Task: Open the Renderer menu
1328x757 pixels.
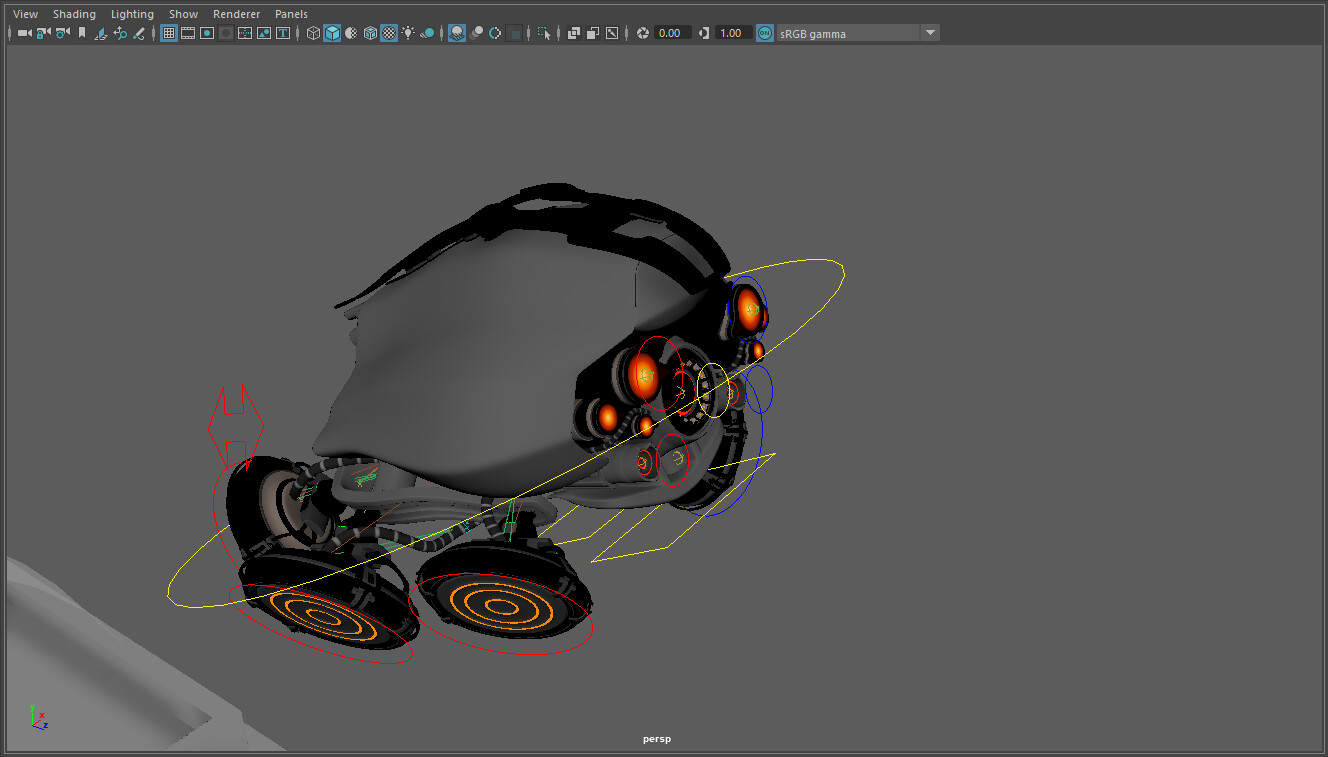Action: 237,13
